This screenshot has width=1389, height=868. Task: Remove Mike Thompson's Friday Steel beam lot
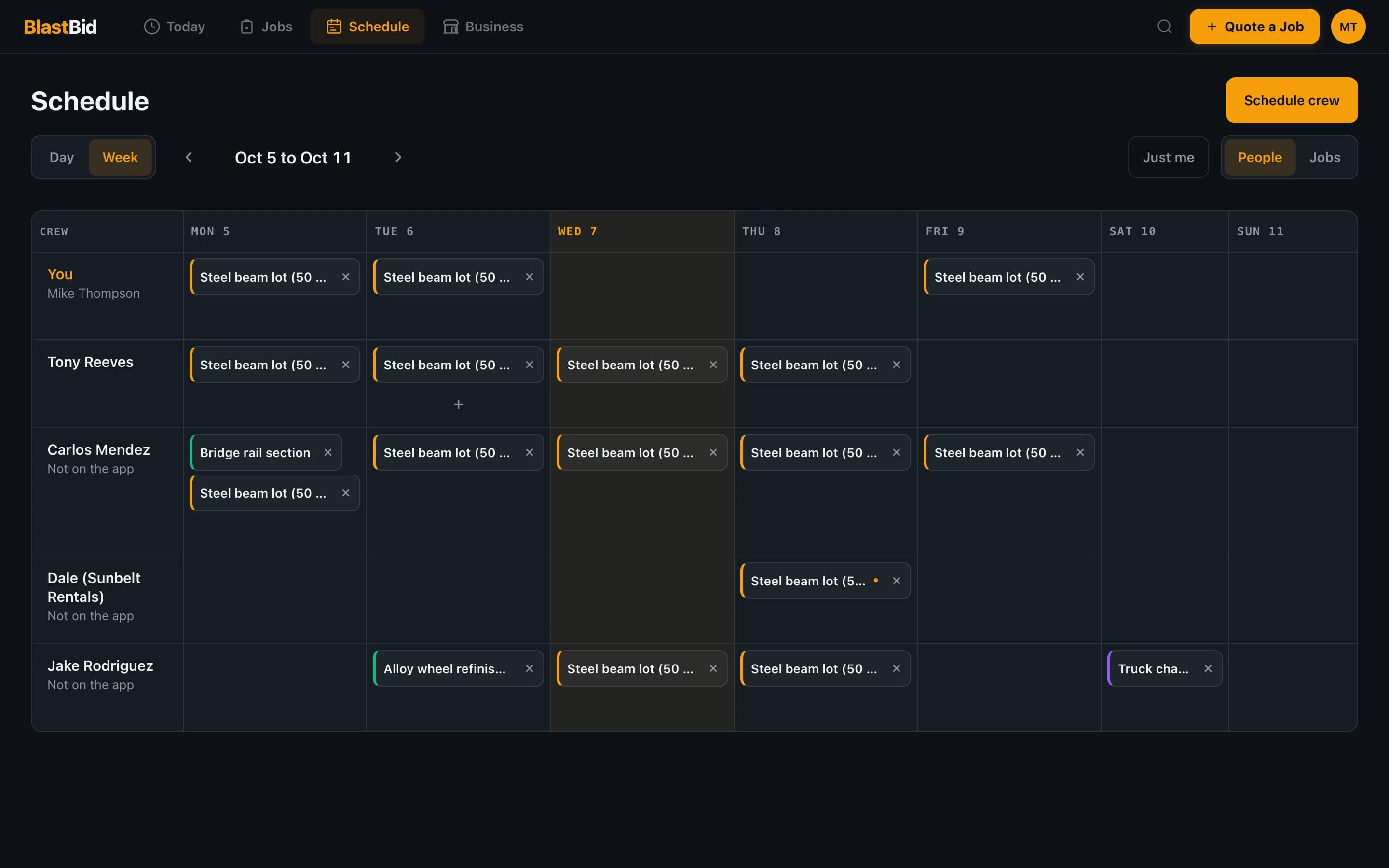1080,277
